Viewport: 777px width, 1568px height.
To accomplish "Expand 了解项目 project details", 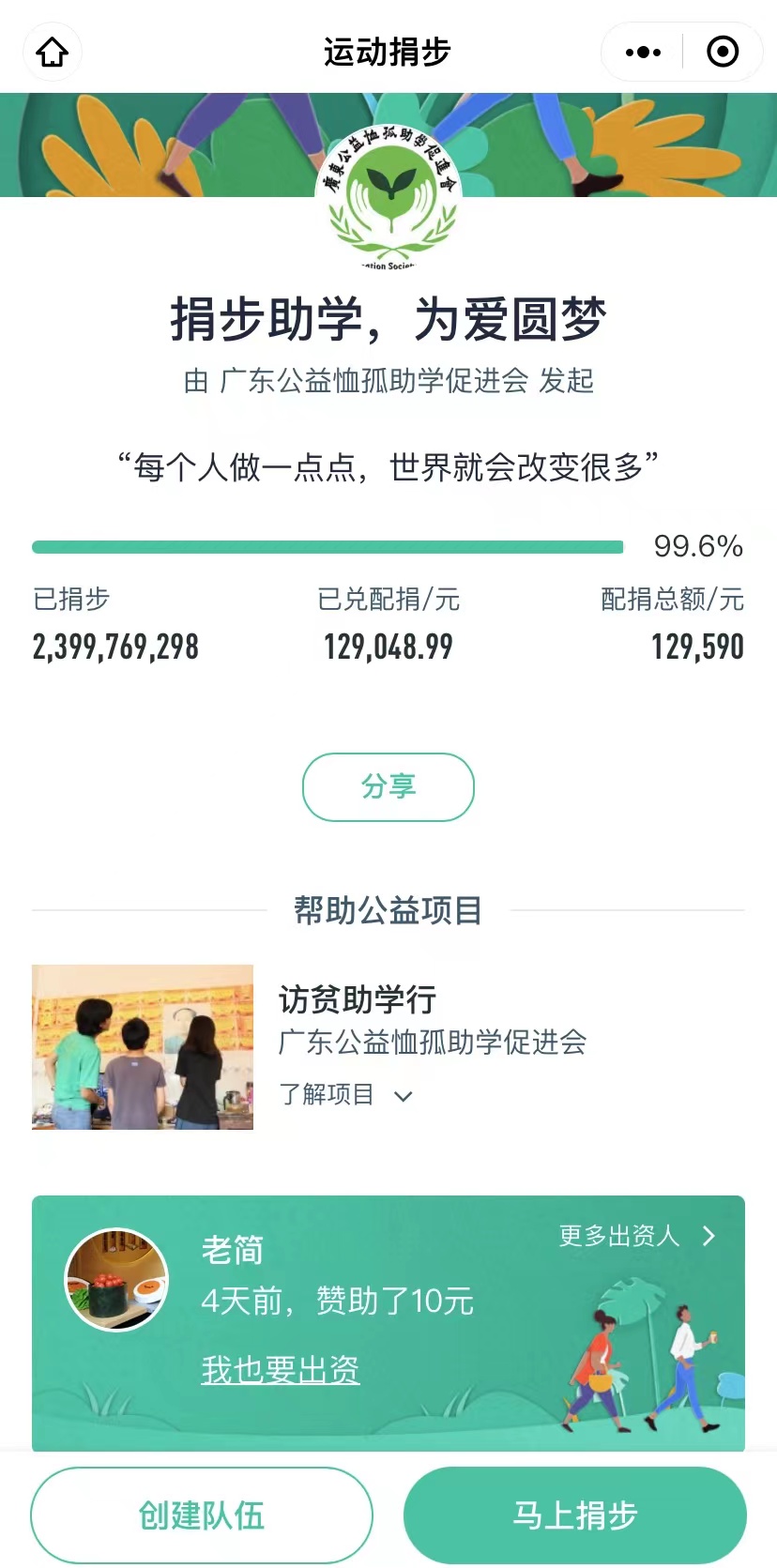I will (327, 1094).
